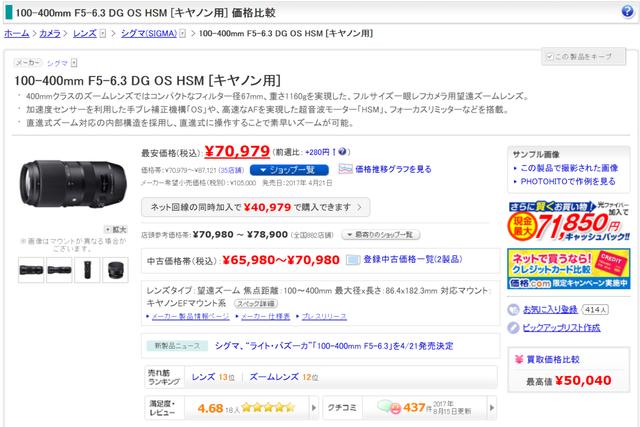The height and width of the screenshot is (427, 640).
Task: Open レンズ breadcrumb link
Action: (85, 33)
